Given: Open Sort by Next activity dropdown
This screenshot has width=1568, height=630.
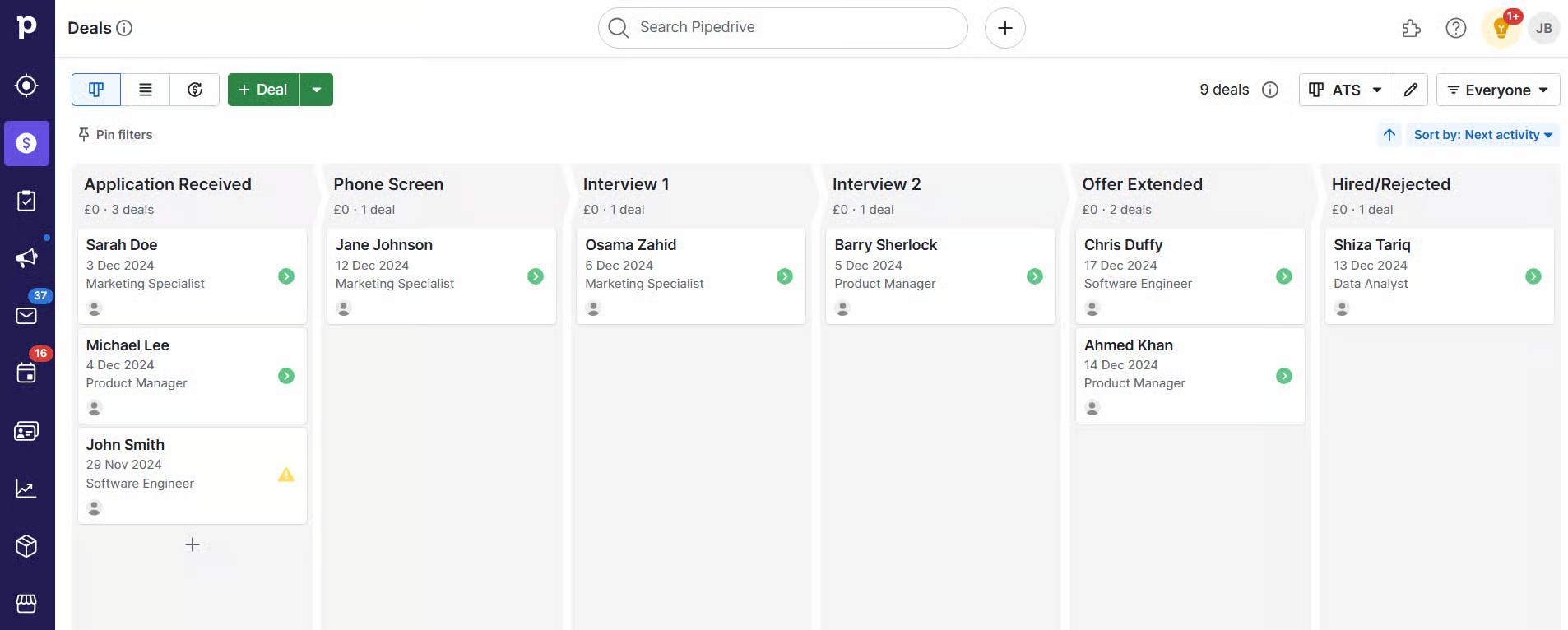Looking at the screenshot, I should point(1482,135).
